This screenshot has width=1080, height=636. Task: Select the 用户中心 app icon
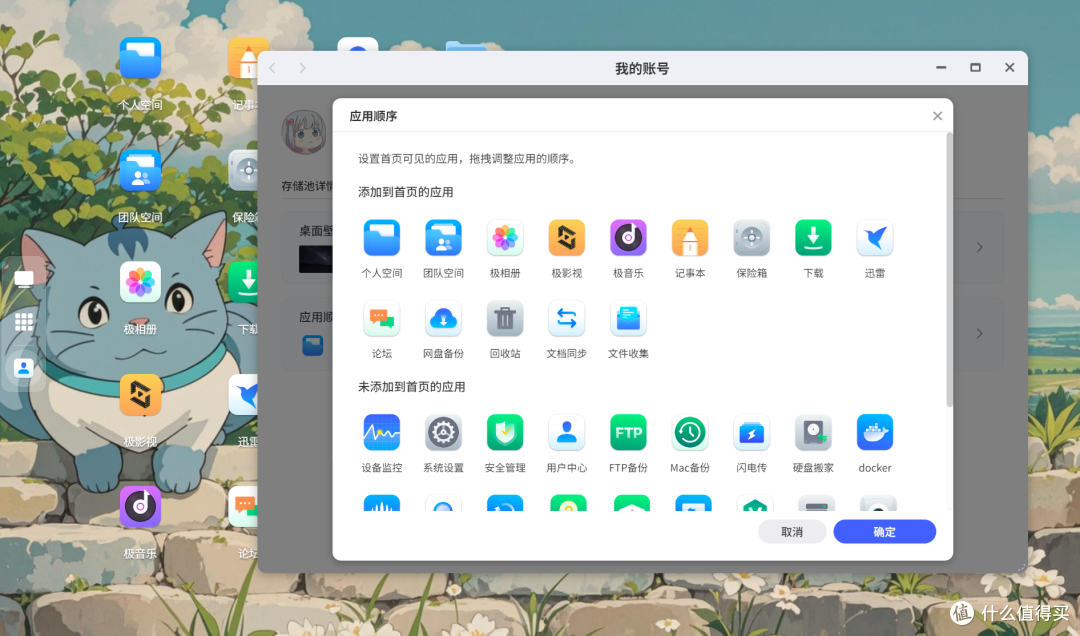tap(566, 433)
